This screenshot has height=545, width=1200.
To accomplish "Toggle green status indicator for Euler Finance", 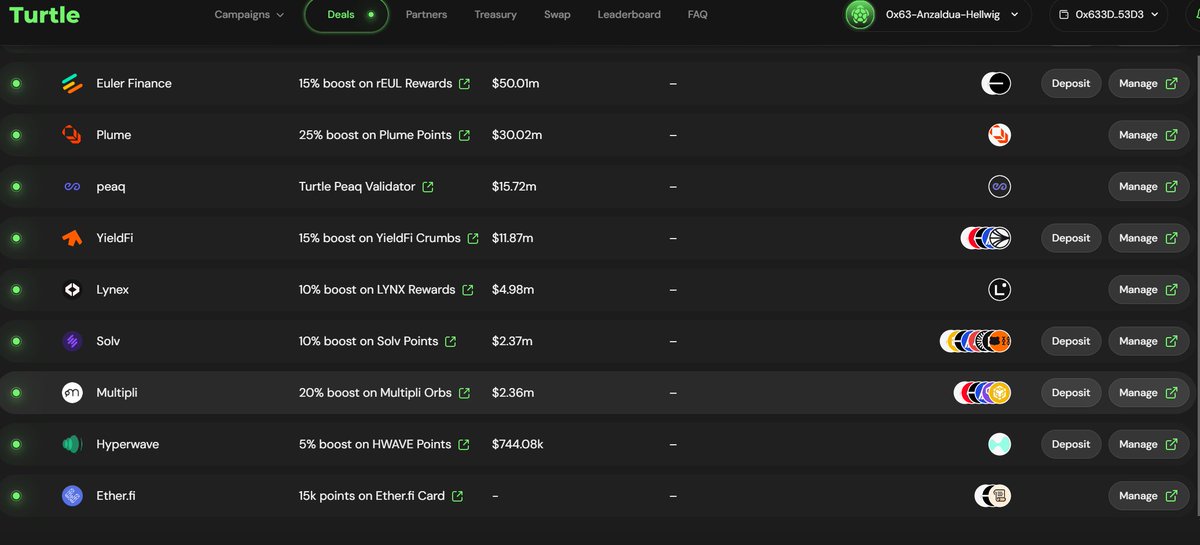I will coord(16,84).
